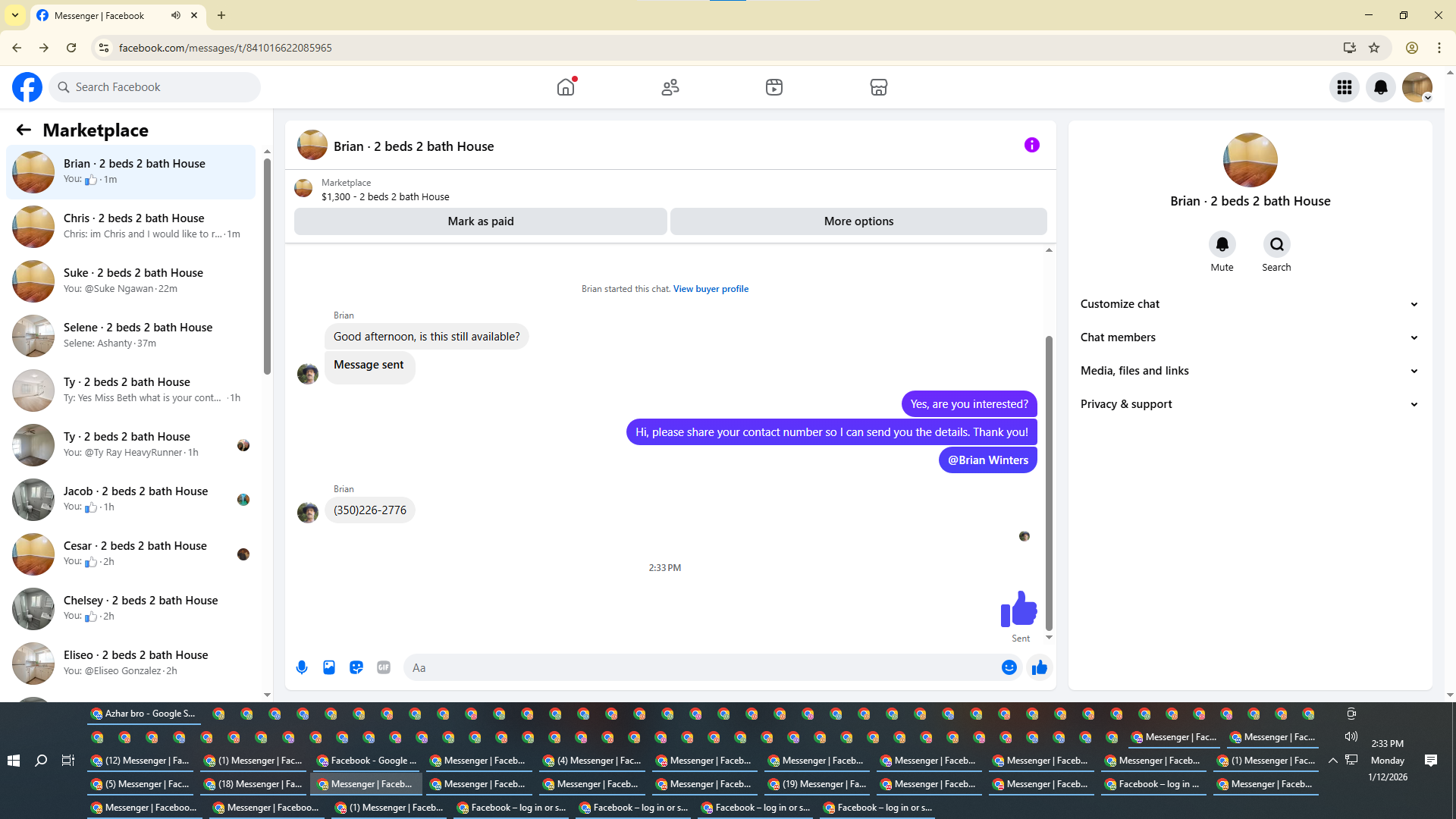
Task: Attach a photo using the image icon
Action: [329, 667]
